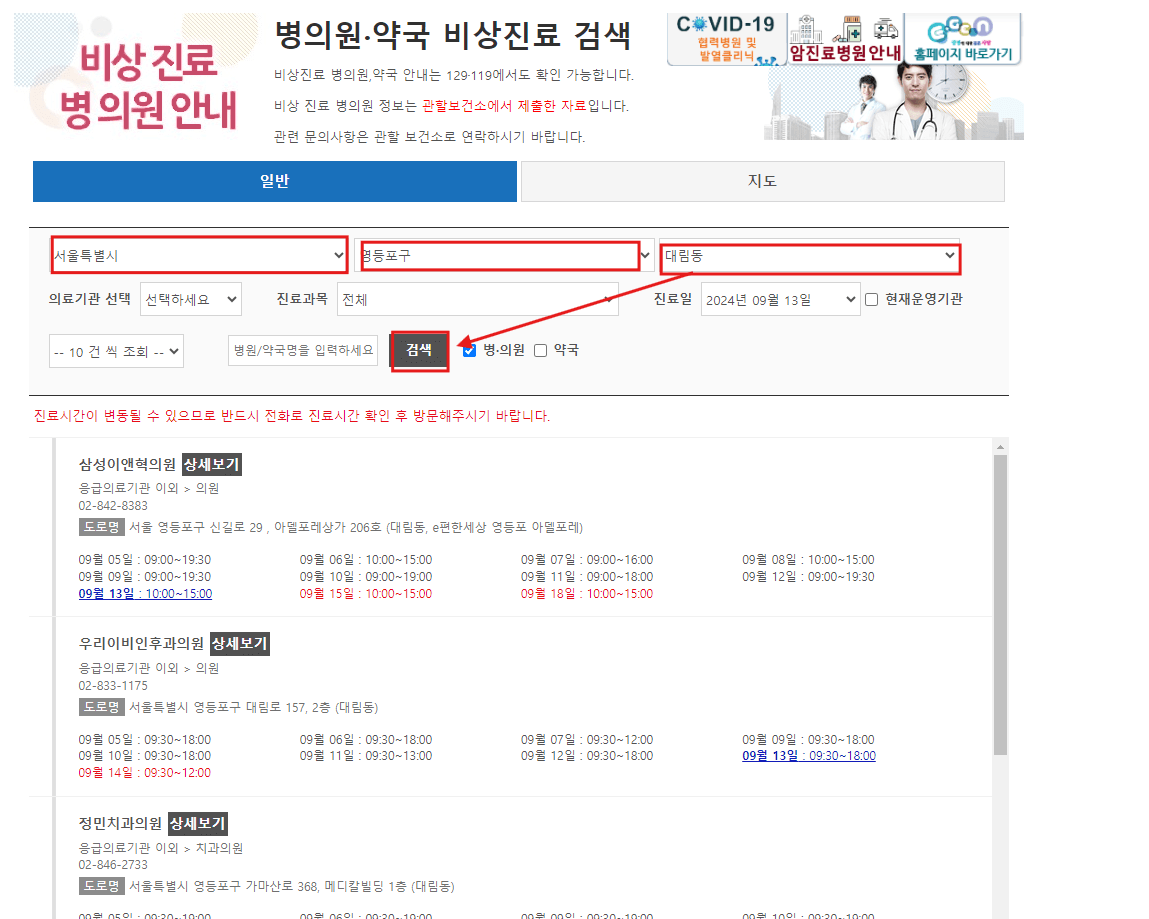1149x919 pixels.
Task: Open COVID-19 partner hospital banner
Action: [726, 40]
